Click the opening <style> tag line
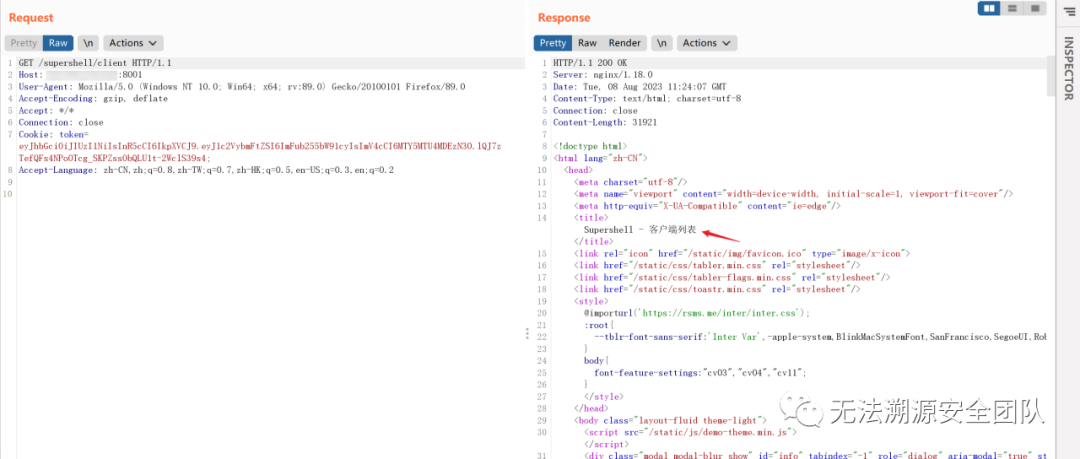Image resolution: width=1080 pixels, height=459 pixels. 590,301
